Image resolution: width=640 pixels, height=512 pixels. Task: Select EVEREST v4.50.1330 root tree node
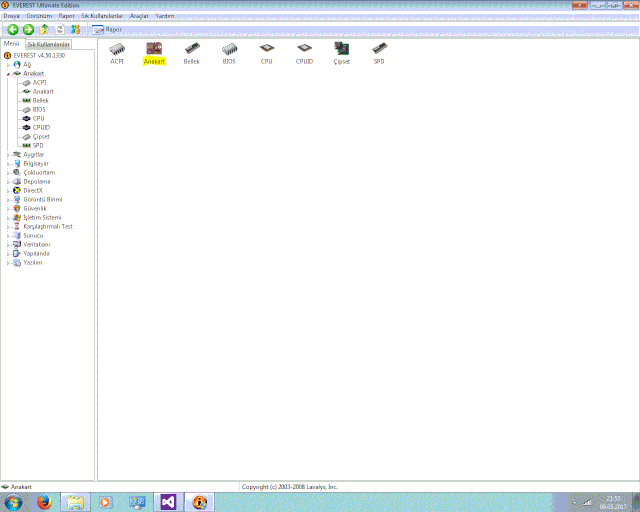(x=39, y=56)
